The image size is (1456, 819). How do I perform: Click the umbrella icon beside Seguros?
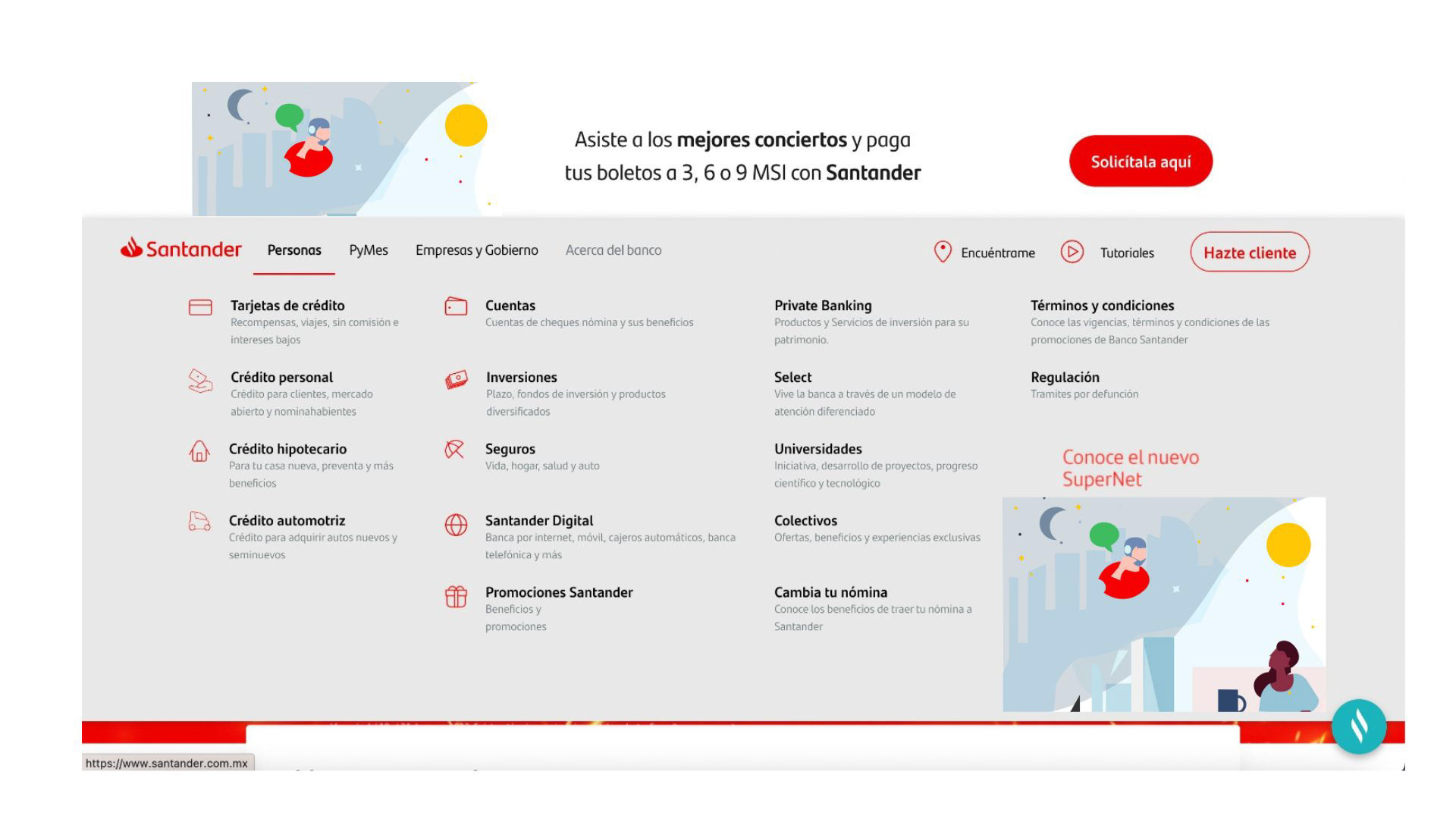(x=454, y=450)
